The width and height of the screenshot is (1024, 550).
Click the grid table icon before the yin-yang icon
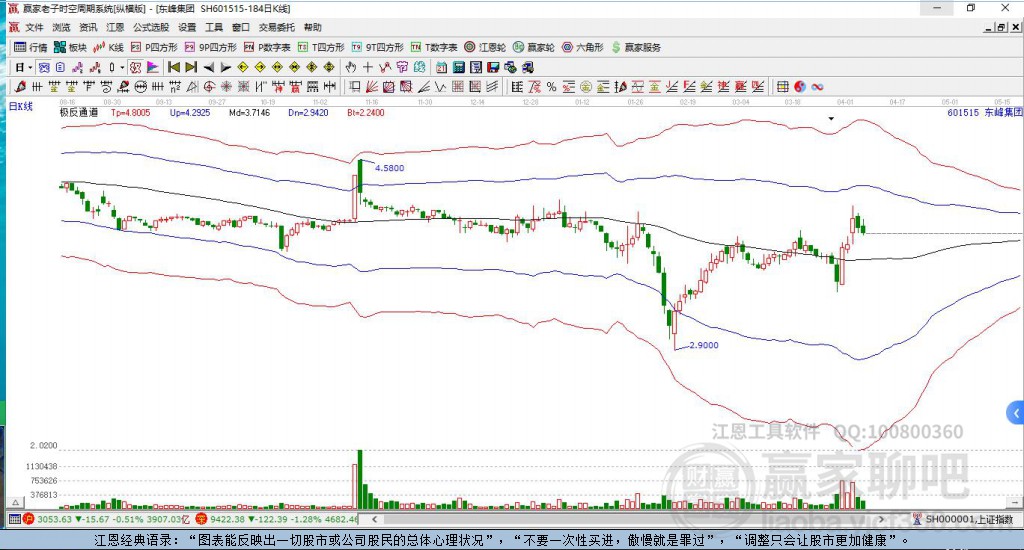pos(782,87)
